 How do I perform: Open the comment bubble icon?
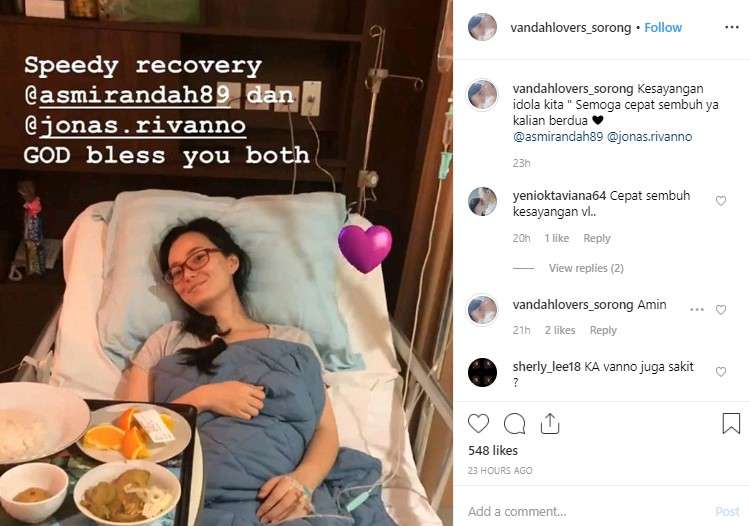click(514, 424)
